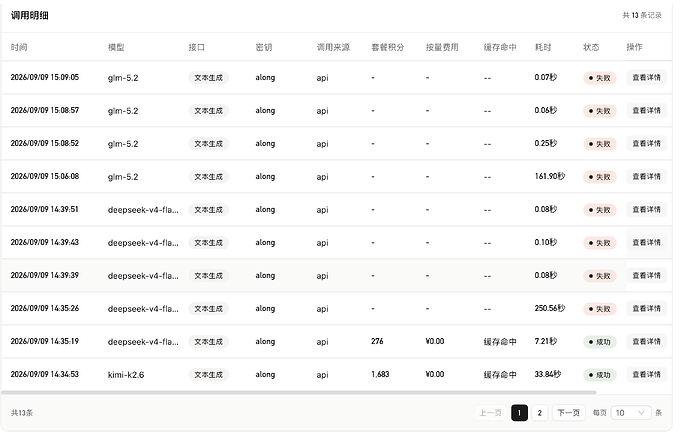The height and width of the screenshot is (435, 690).
Task: Click the 失败 status badge at 15:09:05
Action: coord(599,78)
